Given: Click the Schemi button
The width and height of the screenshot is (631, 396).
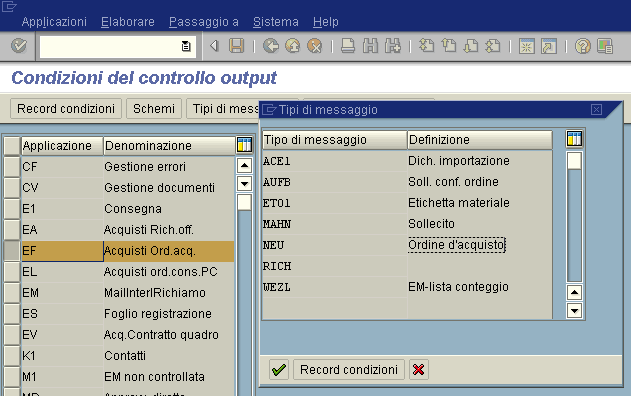Looking at the screenshot, I should 154,109.
